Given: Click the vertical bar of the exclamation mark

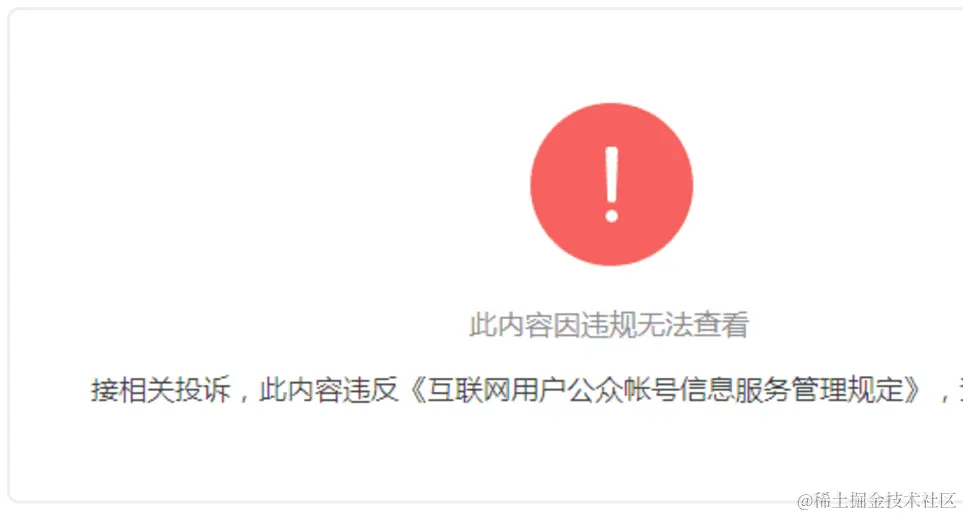Looking at the screenshot, I should pyautogui.click(x=612, y=174).
